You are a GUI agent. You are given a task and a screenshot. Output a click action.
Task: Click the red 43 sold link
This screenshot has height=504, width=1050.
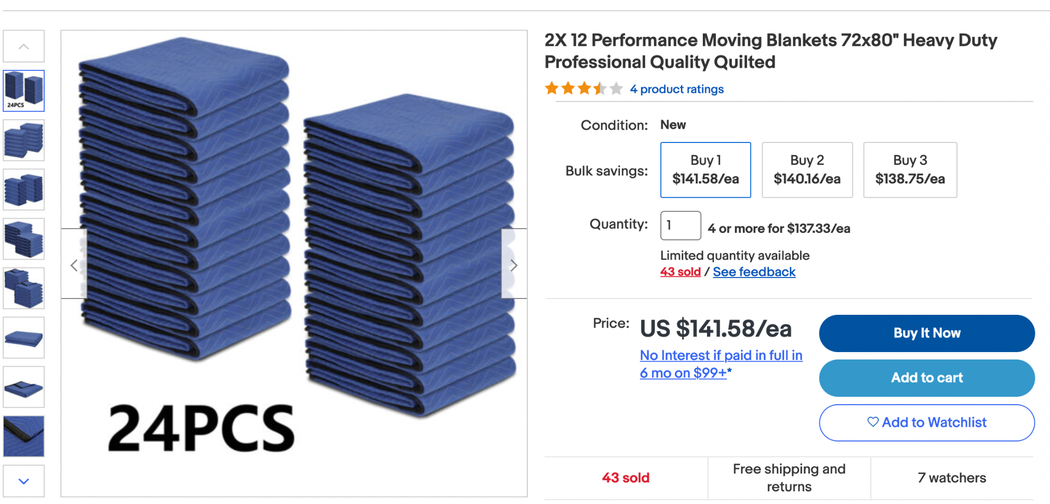(680, 272)
